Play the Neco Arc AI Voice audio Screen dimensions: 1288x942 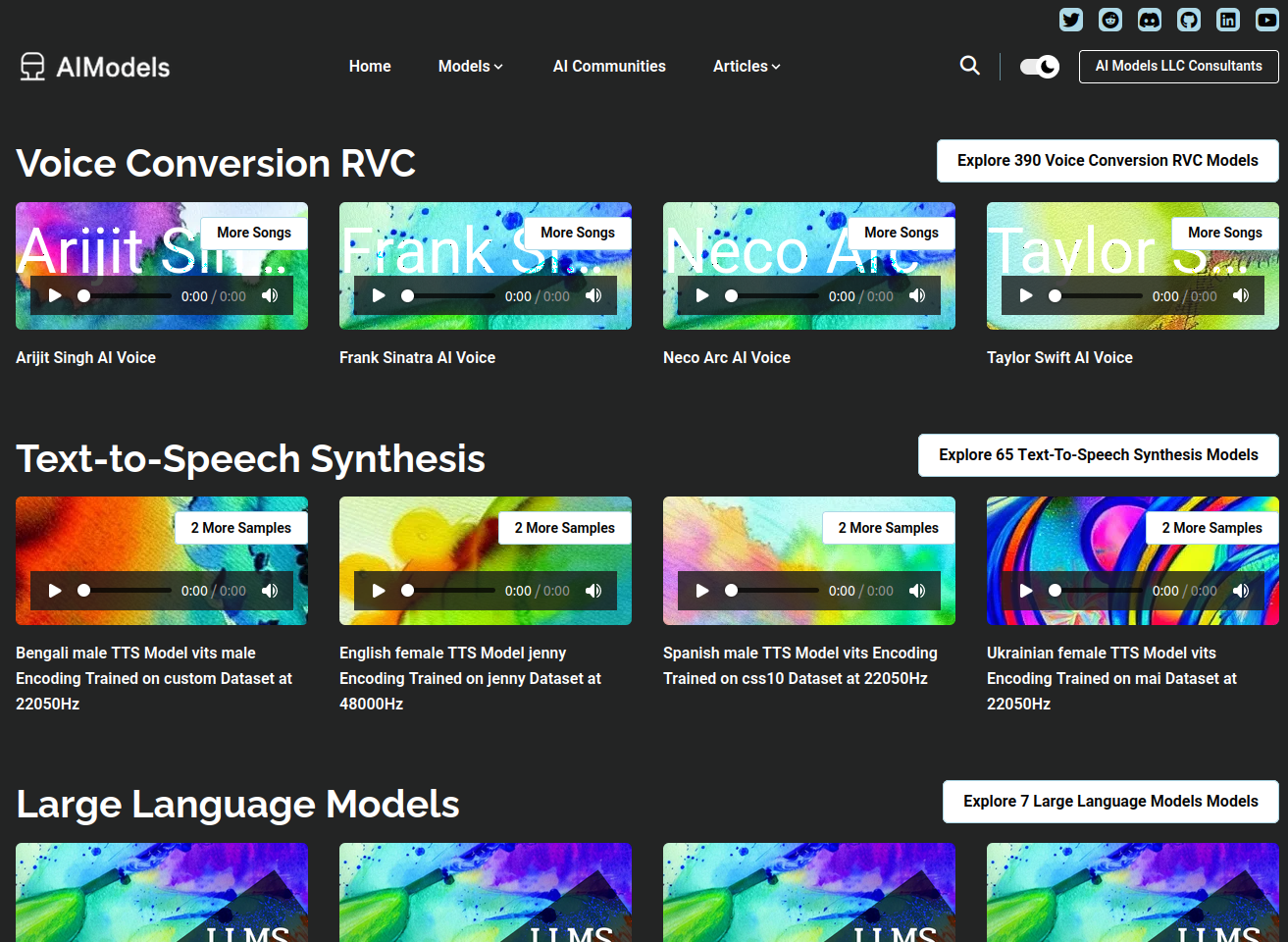pyautogui.click(x=702, y=295)
